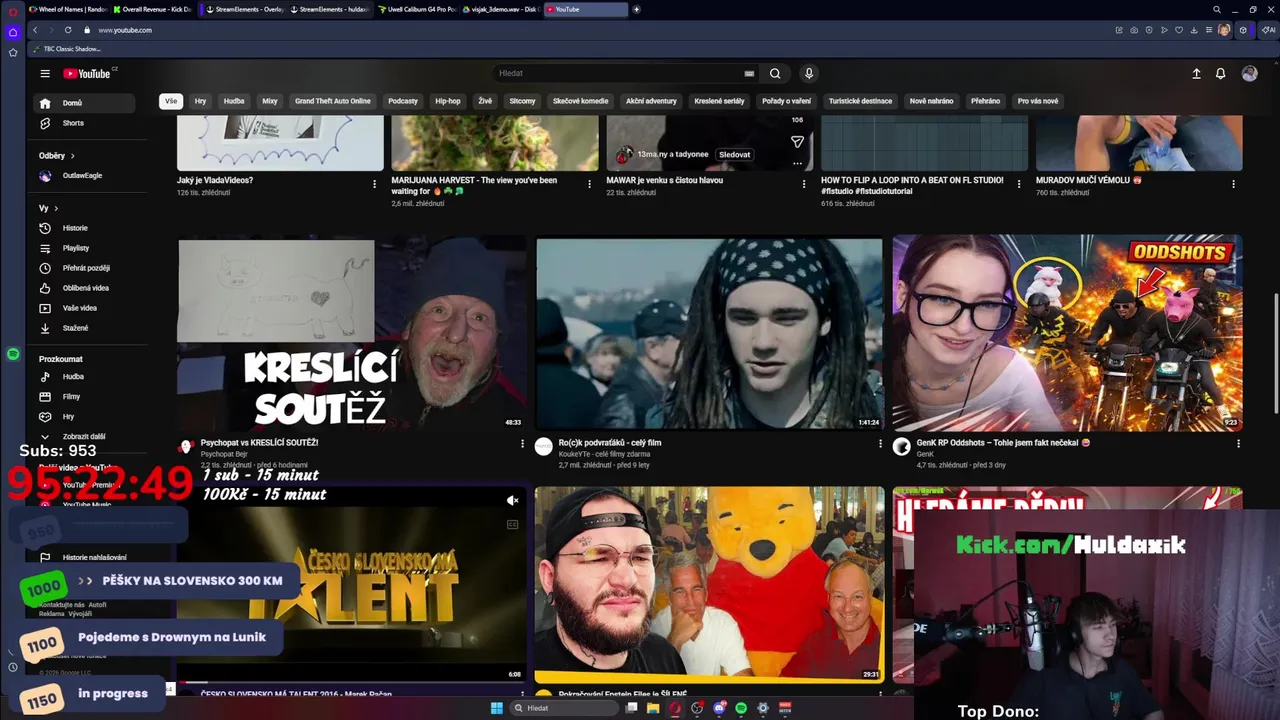Select the Grand Theft Auto Online chip
This screenshot has height=720, width=1280.
coord(333,101)
